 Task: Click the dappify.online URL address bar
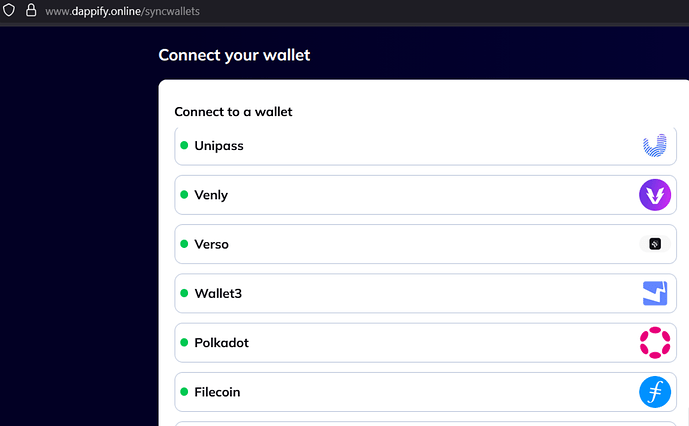(300, 10)
